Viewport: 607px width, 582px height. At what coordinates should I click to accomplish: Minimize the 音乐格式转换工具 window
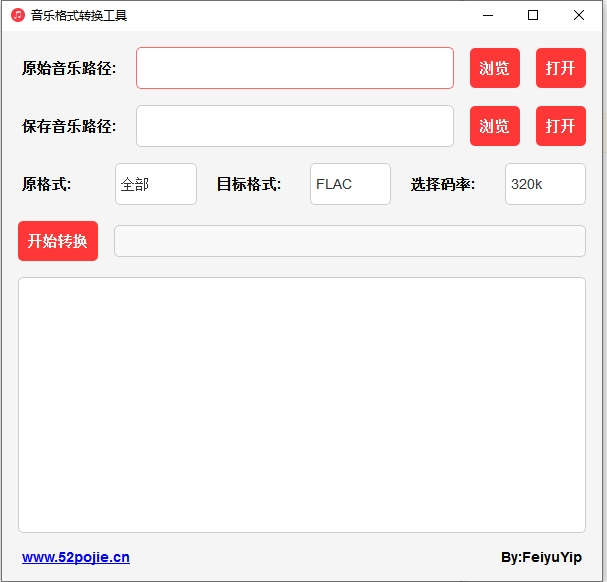click(488, 15)
